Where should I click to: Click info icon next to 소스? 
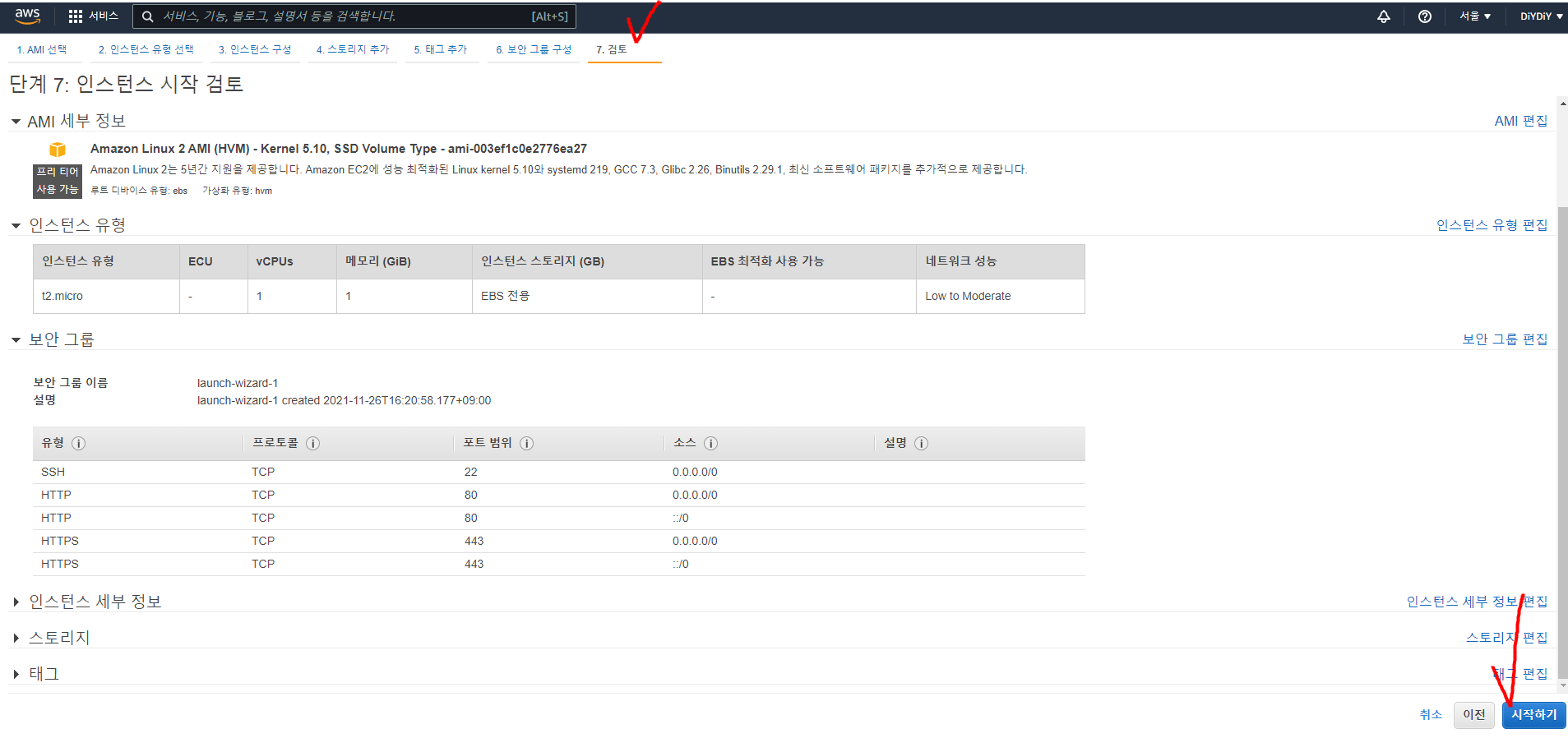(x=711, y=443)
